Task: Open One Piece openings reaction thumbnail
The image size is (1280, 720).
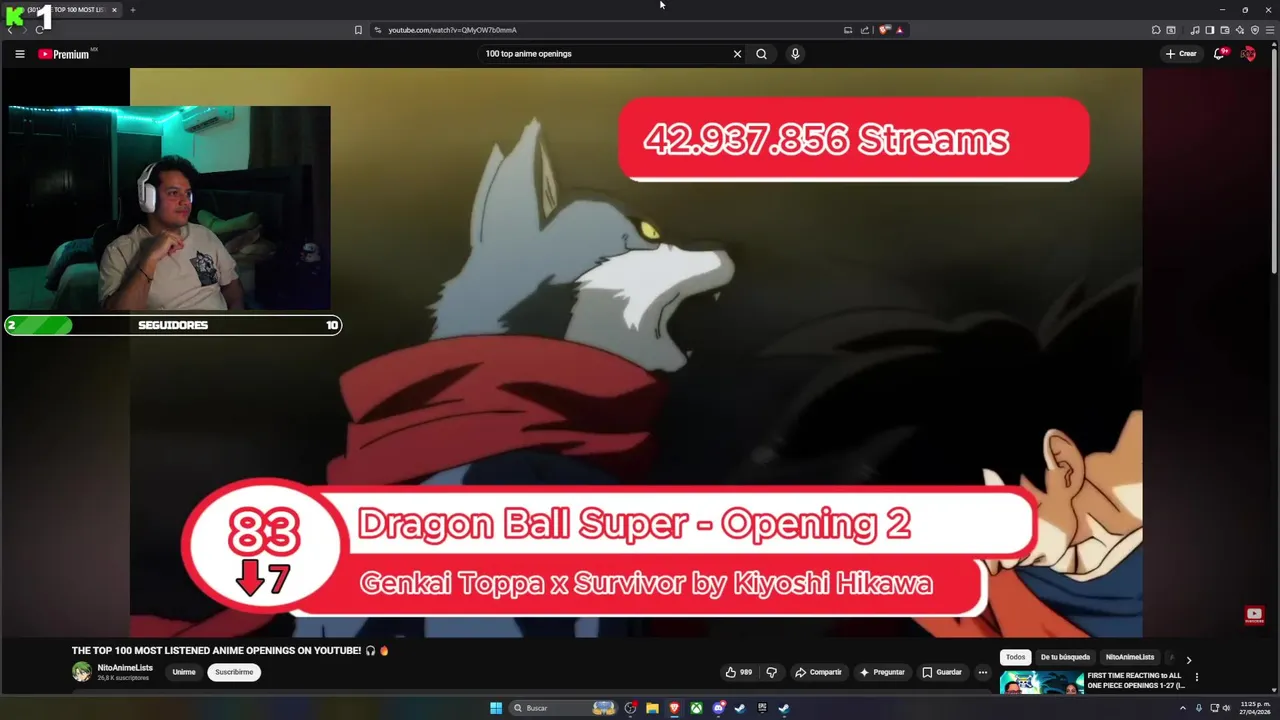Action: pos(1042,682)
